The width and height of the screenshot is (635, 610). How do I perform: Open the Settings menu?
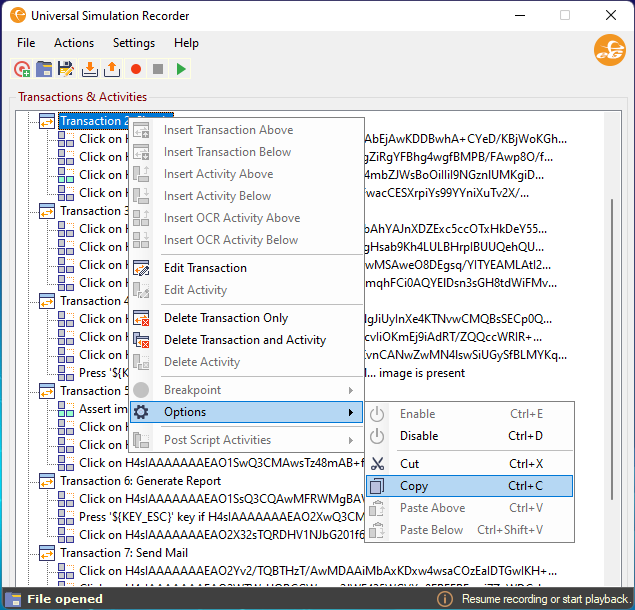point(133,43)
